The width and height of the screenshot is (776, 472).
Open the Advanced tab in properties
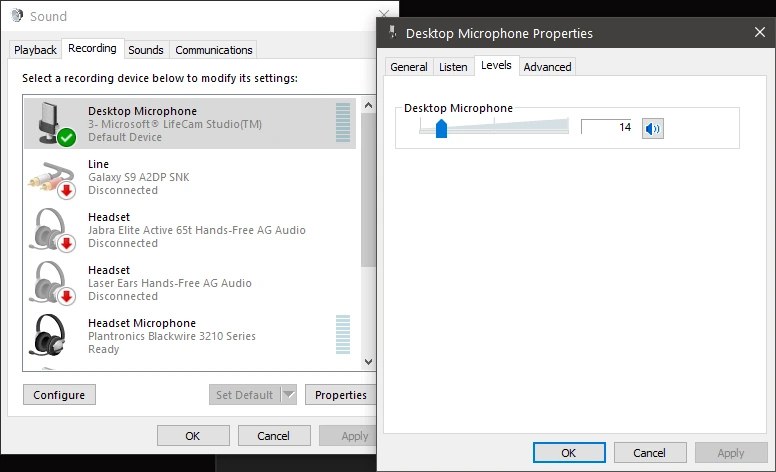point(547,67)
